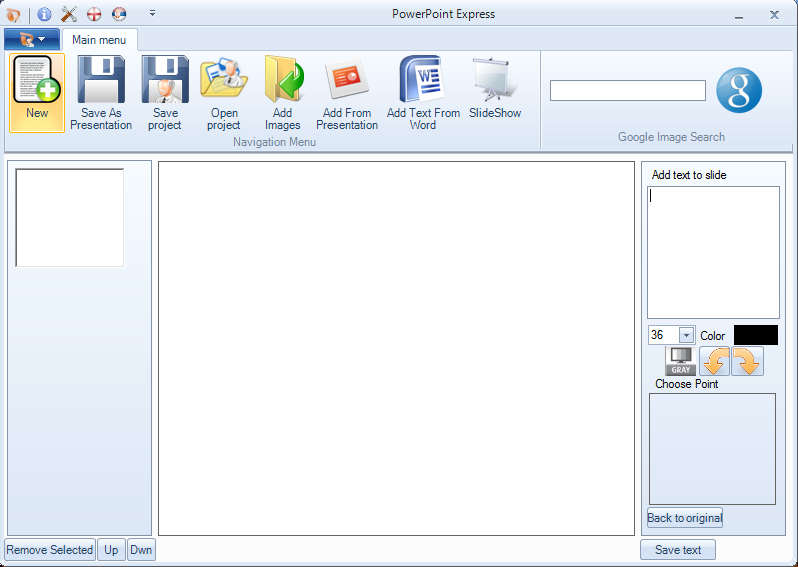Click Add From Presentation icon
Screen dimensions: 798x567
(347, 81)
